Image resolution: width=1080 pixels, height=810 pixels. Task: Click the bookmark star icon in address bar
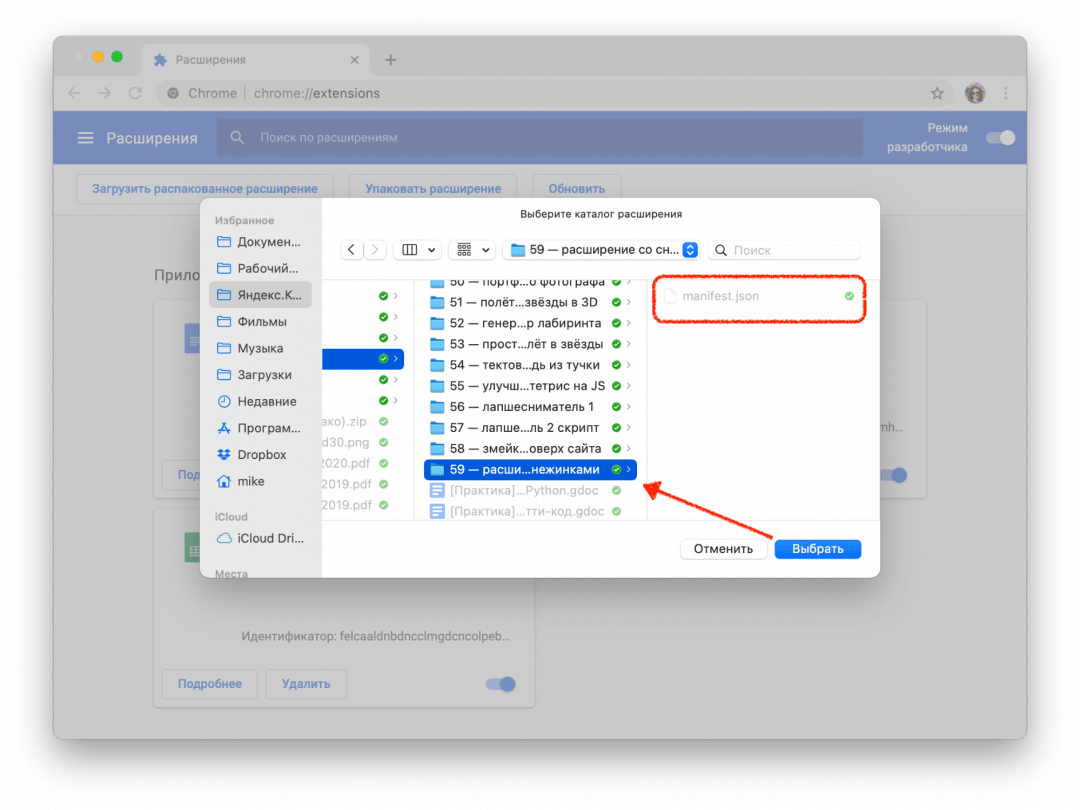pyautogui.click(x=937, y=93)
